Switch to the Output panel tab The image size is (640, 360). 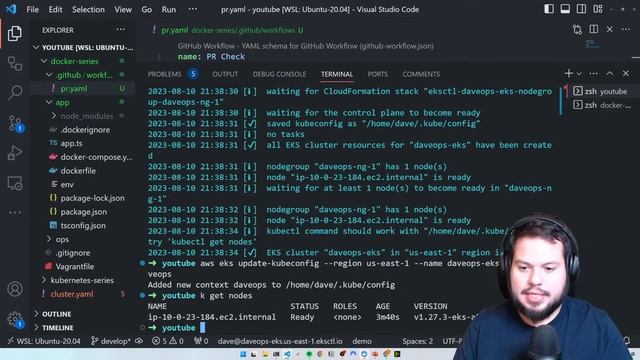click(x=225, y=74)
